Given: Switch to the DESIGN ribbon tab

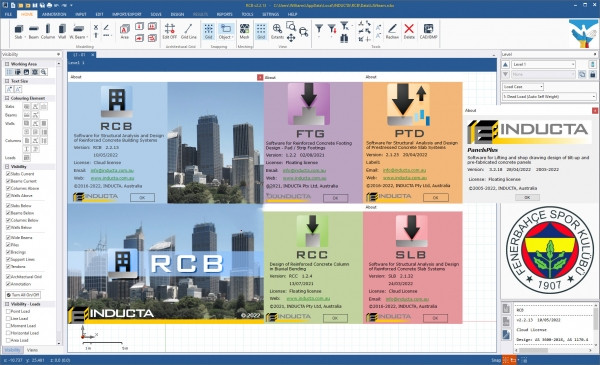Looking at the screenshot, I should coord(177,14).
